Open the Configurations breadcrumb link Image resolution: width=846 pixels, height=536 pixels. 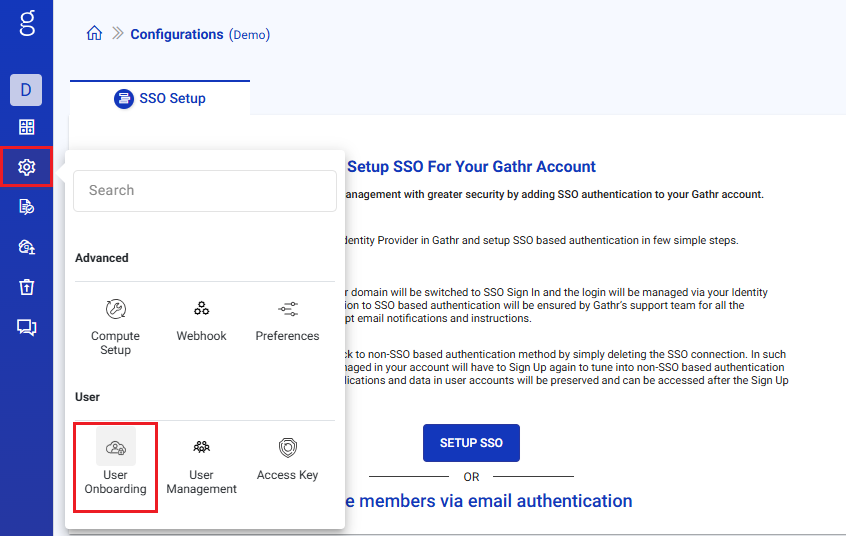(177, 34)
